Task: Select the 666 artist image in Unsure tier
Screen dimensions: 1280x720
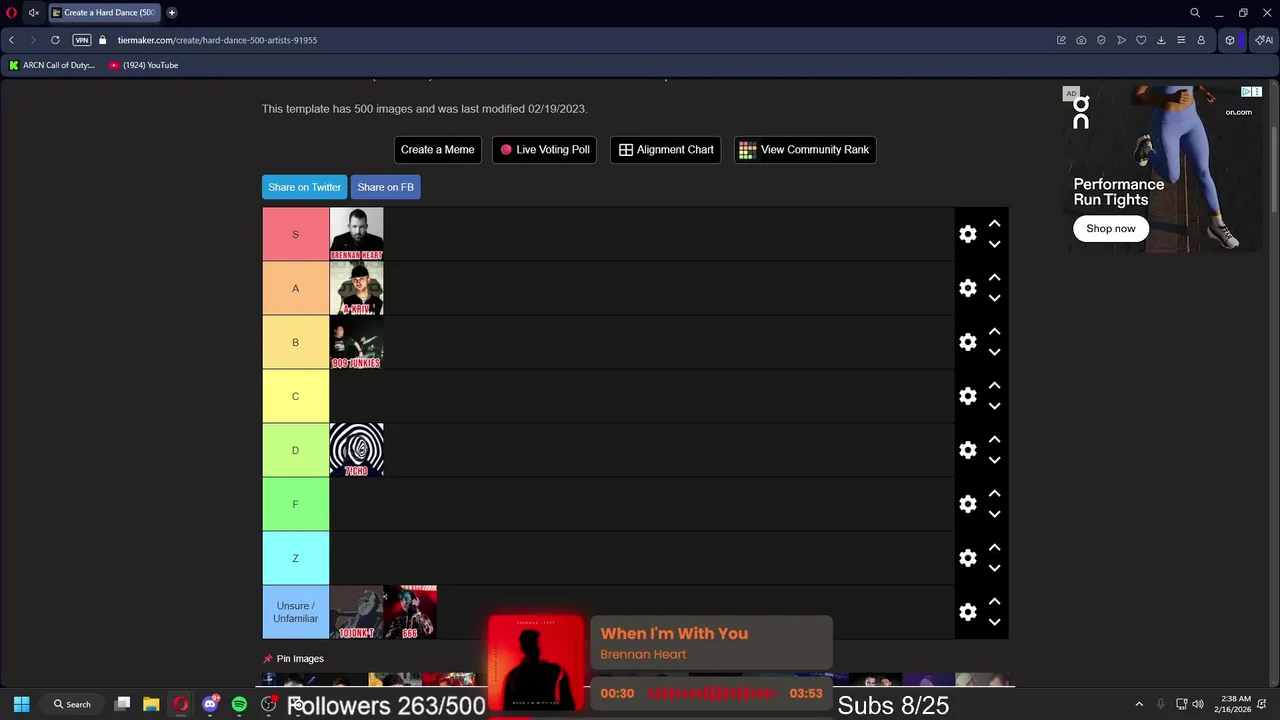Action: click(x=410, y=612)
